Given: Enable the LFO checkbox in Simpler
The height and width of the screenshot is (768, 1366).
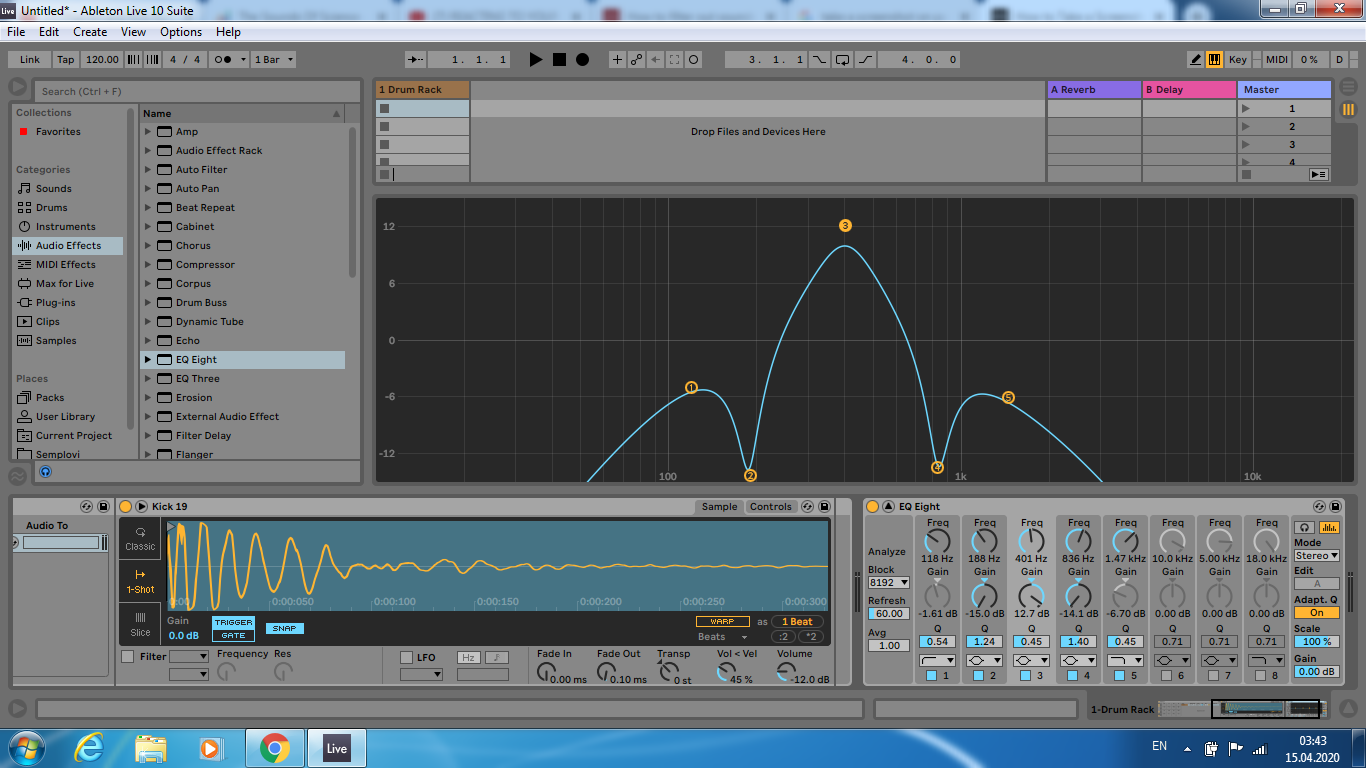Looking at the screenshot, I should pyautogui.click(x=406, y=657).
